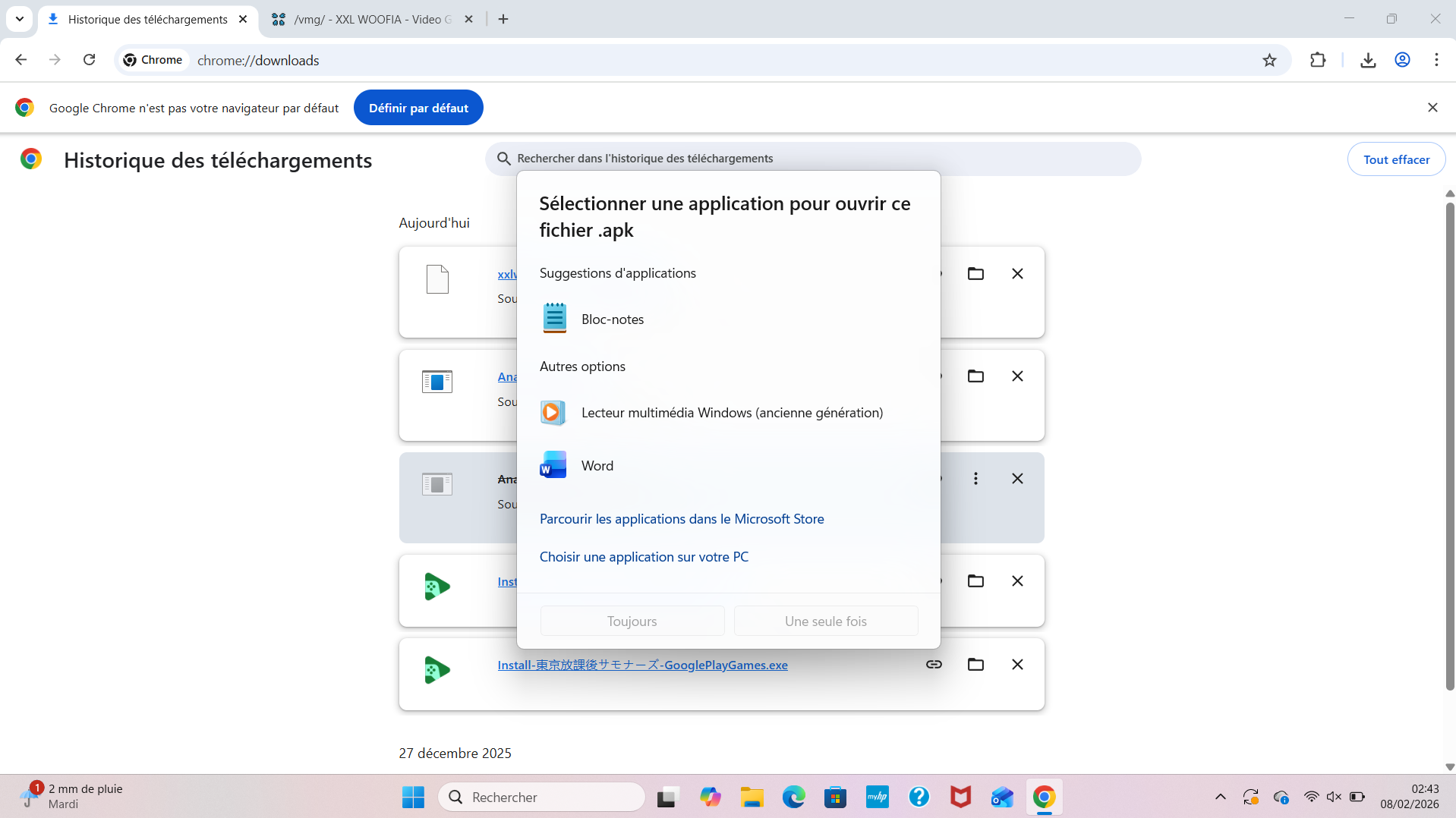Reload the downloads page
Image resolution: width=1456 pixels, height=818 pixels.
point(90,60)
